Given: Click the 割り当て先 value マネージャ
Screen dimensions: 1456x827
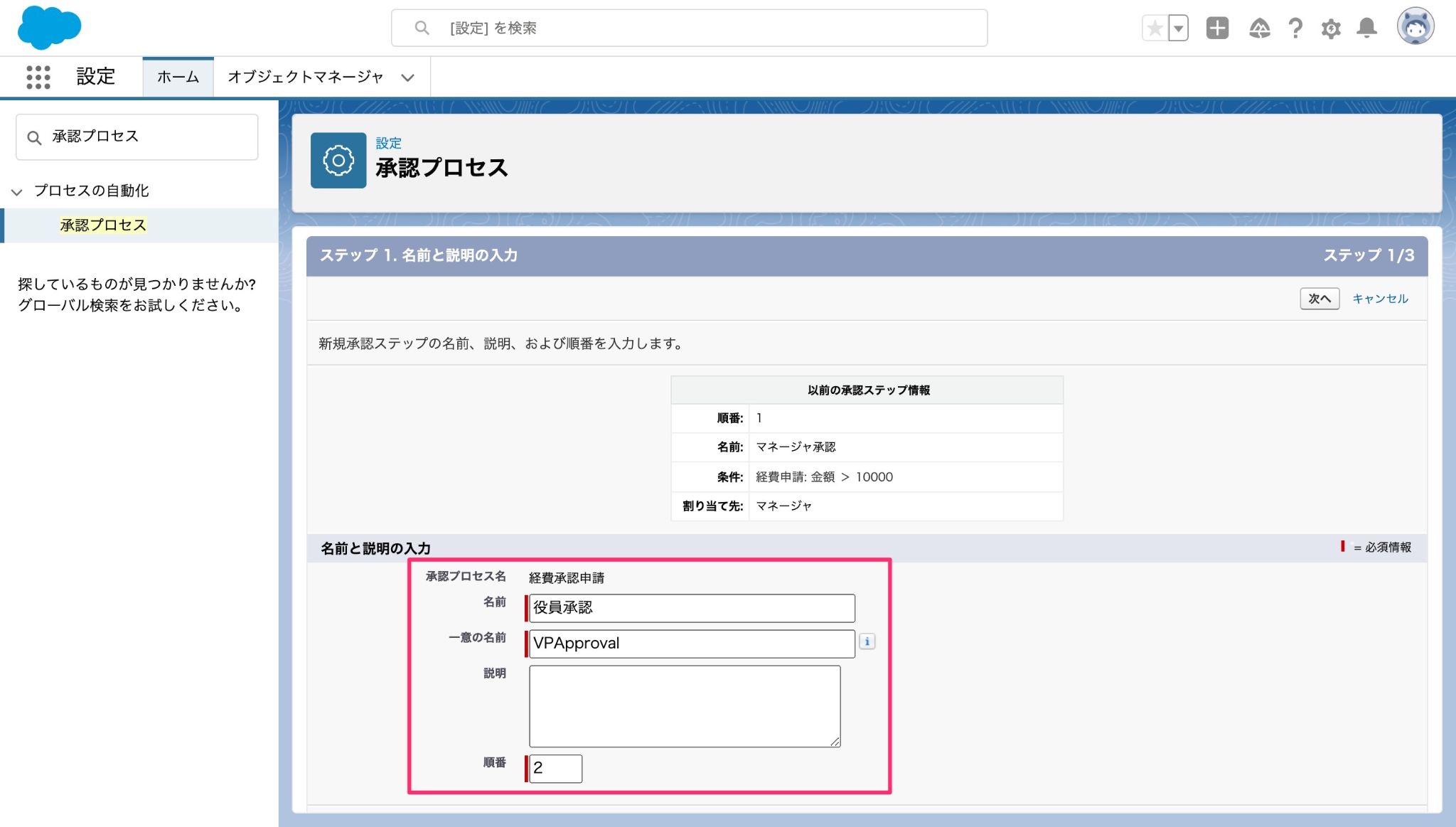Looking at the screenshot, I should [x=783, y=506].
